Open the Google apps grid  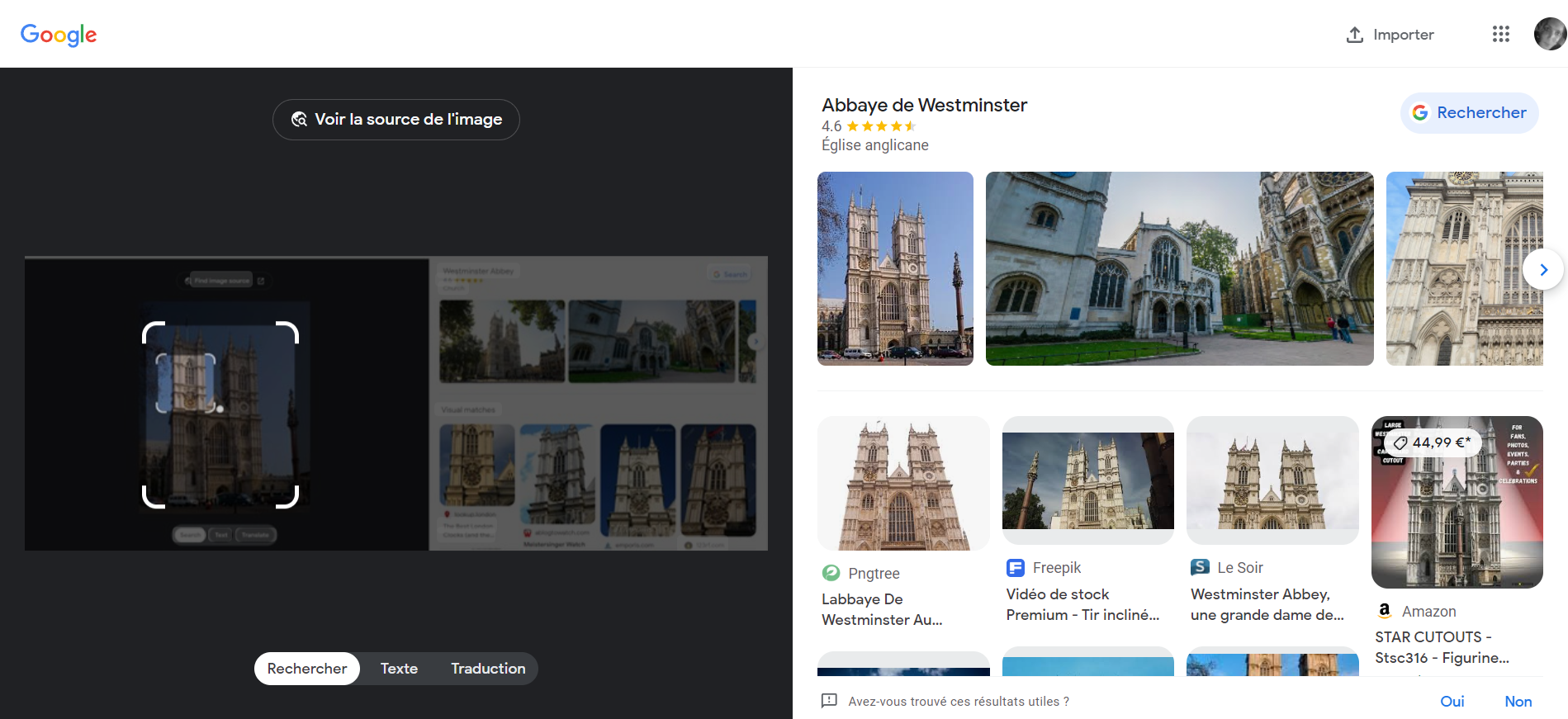(x=1500, y=34)
